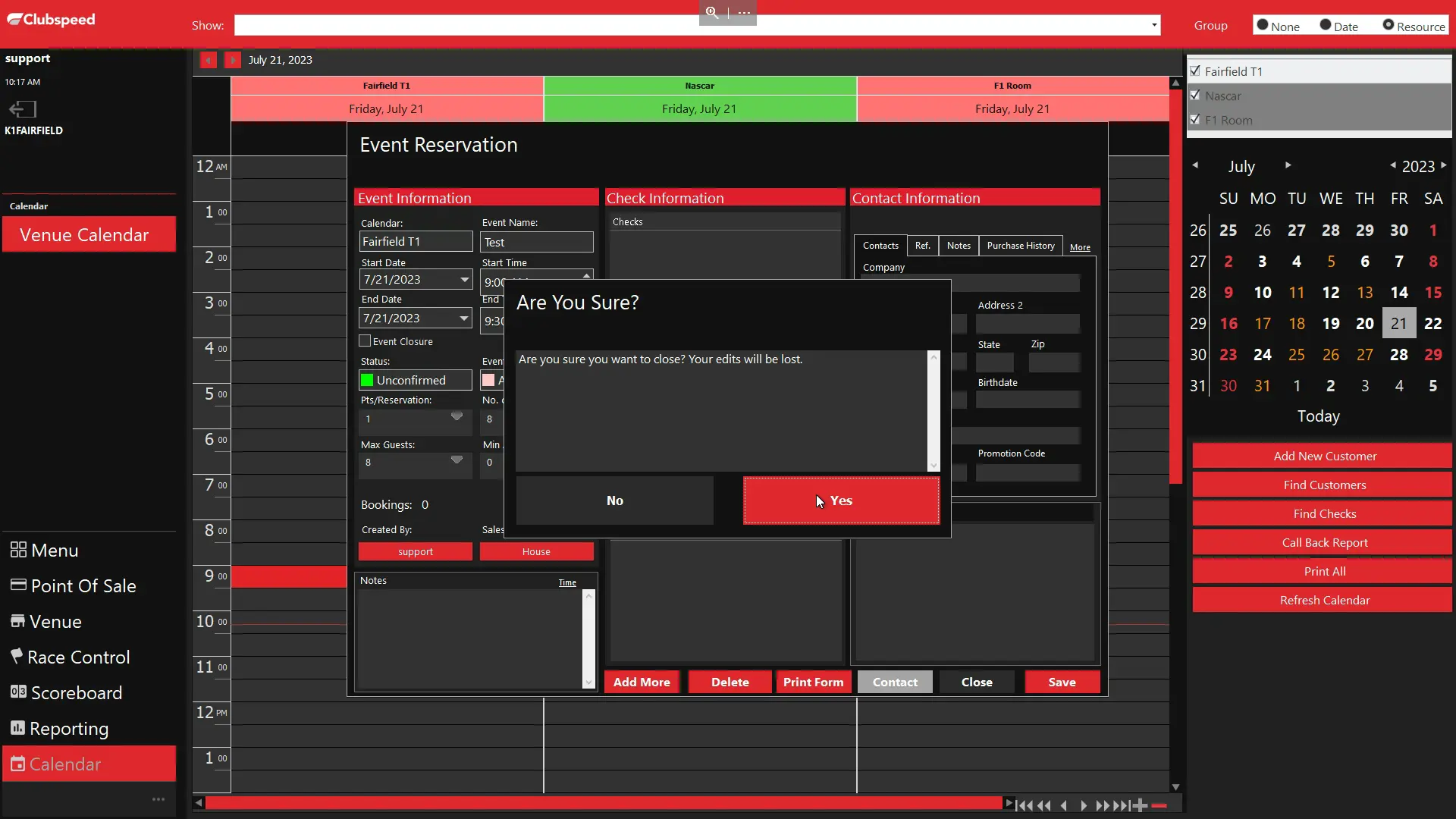Click the magnifier zoom icon at top

[712, 12]
